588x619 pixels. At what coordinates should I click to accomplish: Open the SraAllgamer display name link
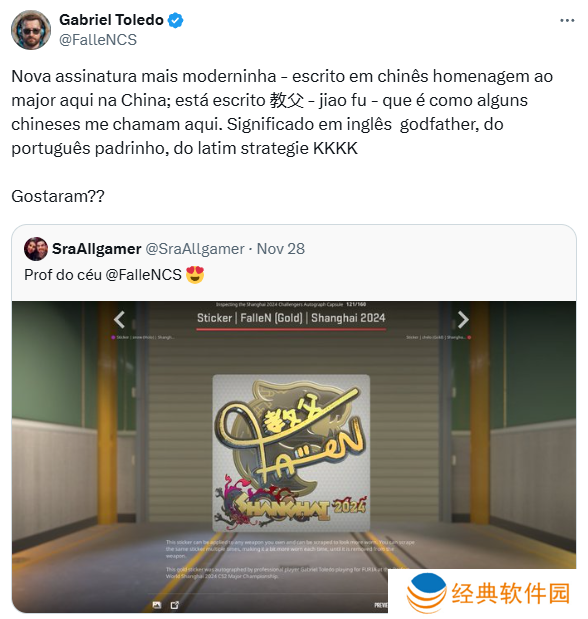97,249
